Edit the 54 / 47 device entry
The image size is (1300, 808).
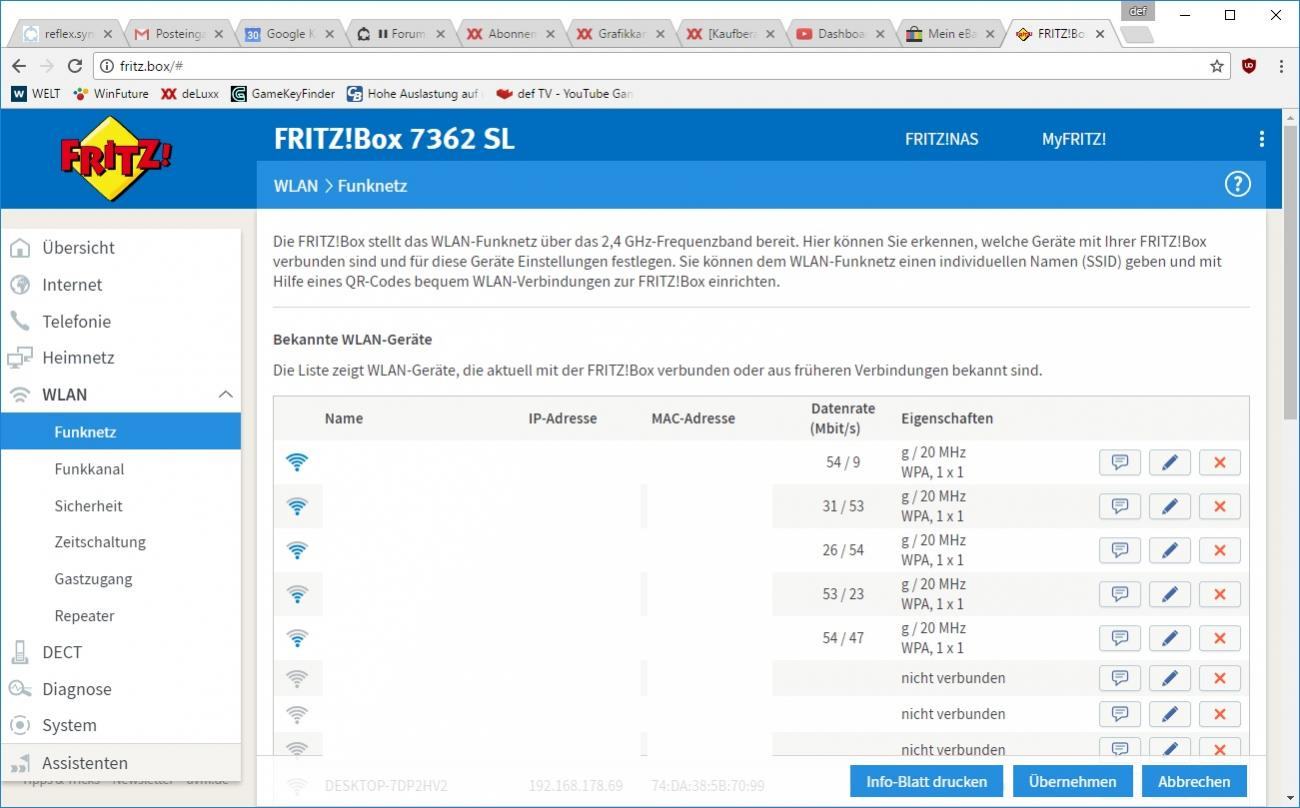[x=1170, y=638]
